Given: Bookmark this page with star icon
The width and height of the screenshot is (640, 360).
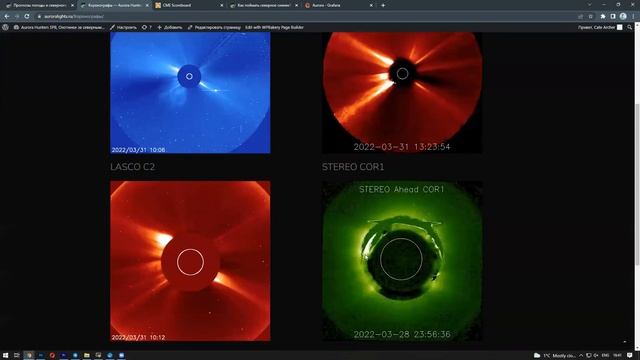Looking at the screenshot, I should (x=591, y=16).
